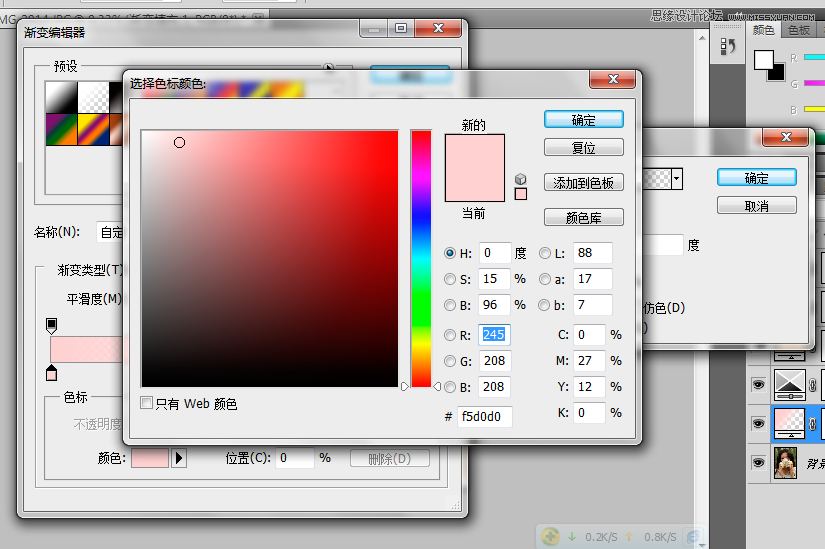Image resolution: width=825 pixels, height=549 pixels.
Task: Switch to the 颜色 panel tab
Action: [763, 30]
